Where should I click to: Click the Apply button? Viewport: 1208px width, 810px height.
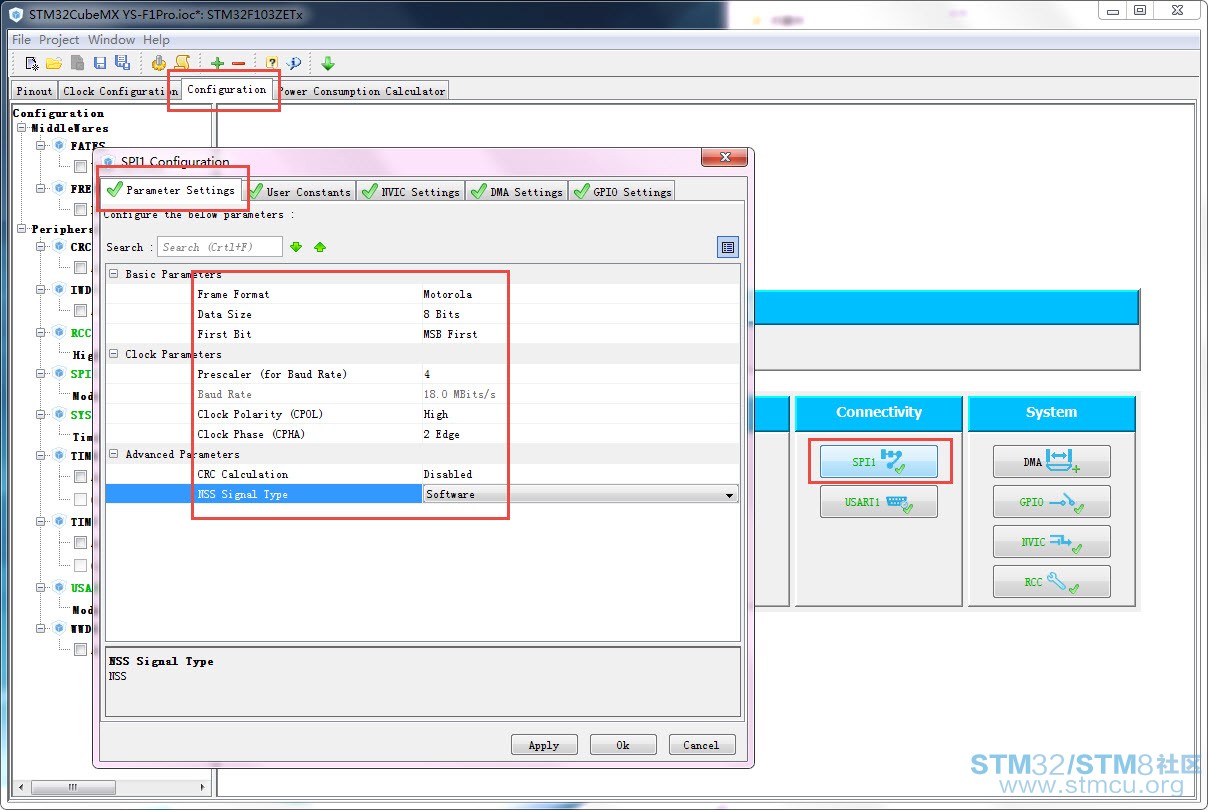coord(544,745)
